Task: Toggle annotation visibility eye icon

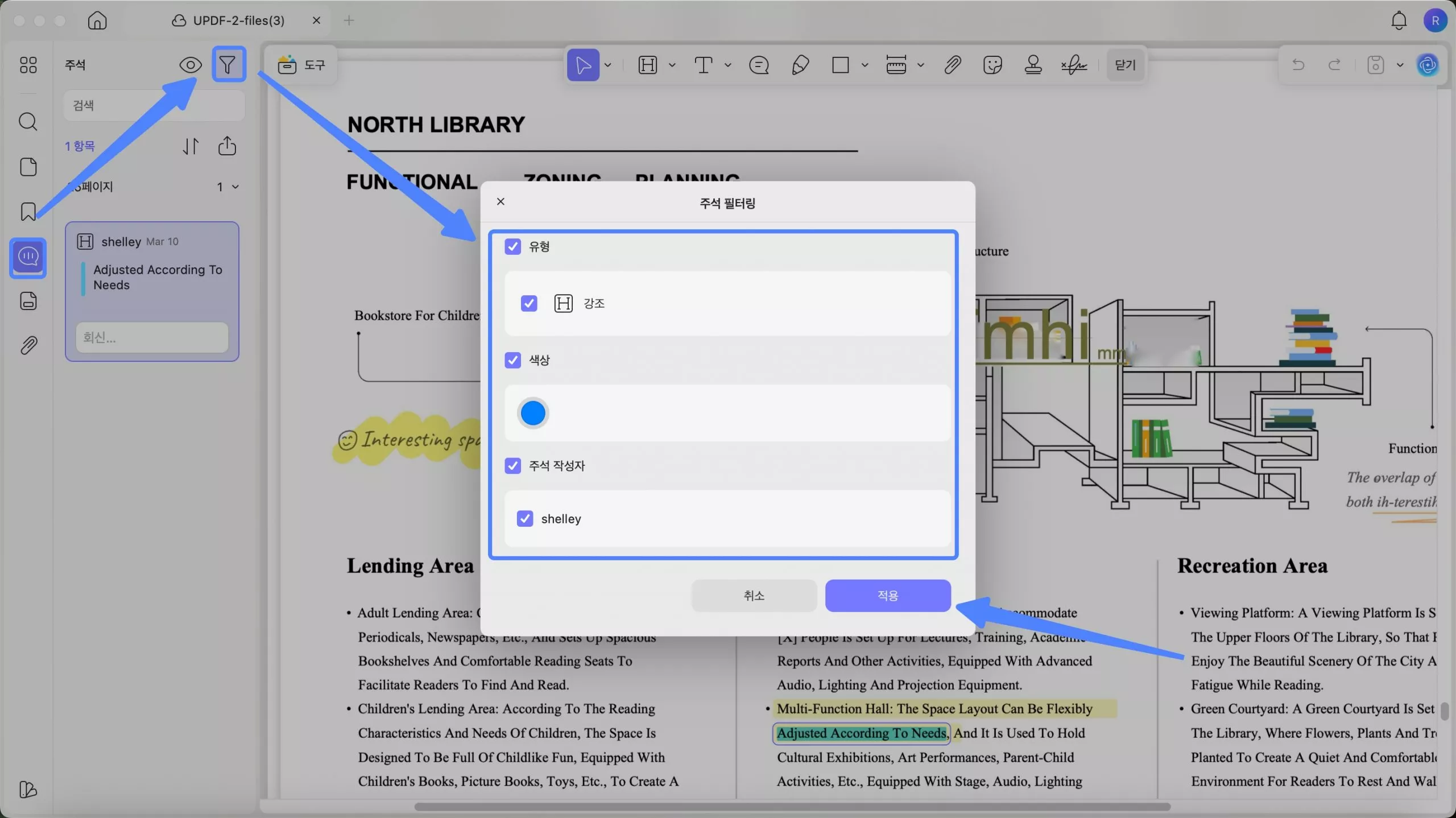Action: point(190,65)
